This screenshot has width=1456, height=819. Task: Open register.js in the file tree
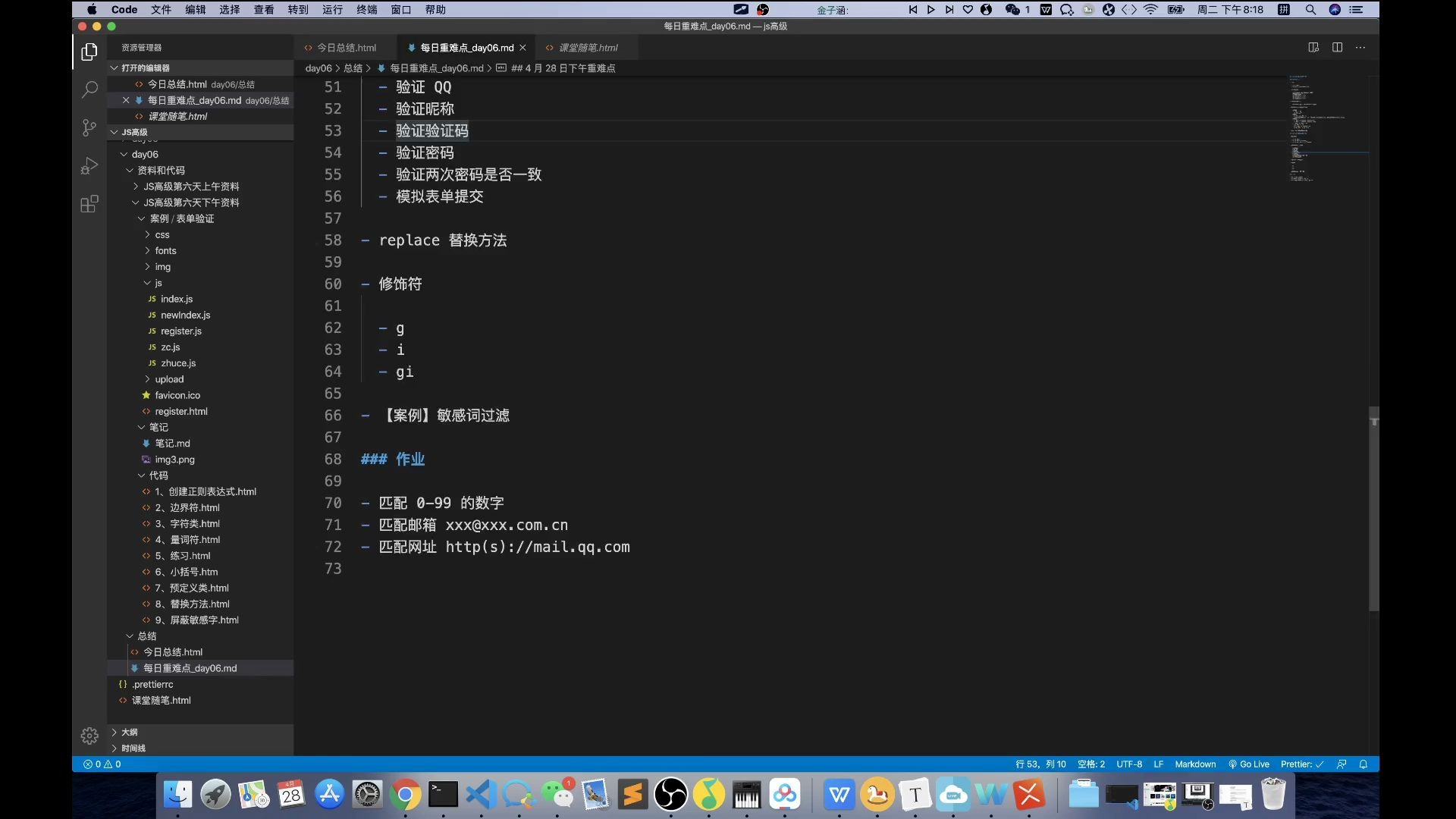(x=180, y=331)
